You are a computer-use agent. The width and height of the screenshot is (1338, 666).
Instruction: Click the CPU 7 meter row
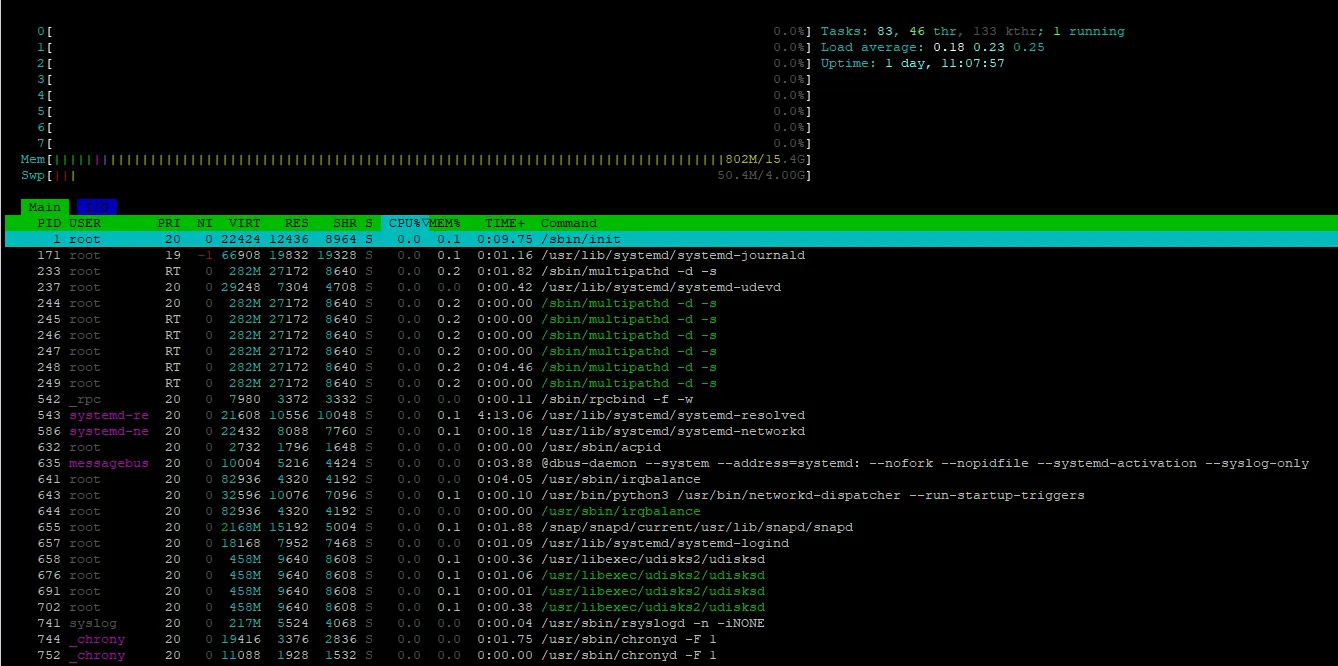423,143
